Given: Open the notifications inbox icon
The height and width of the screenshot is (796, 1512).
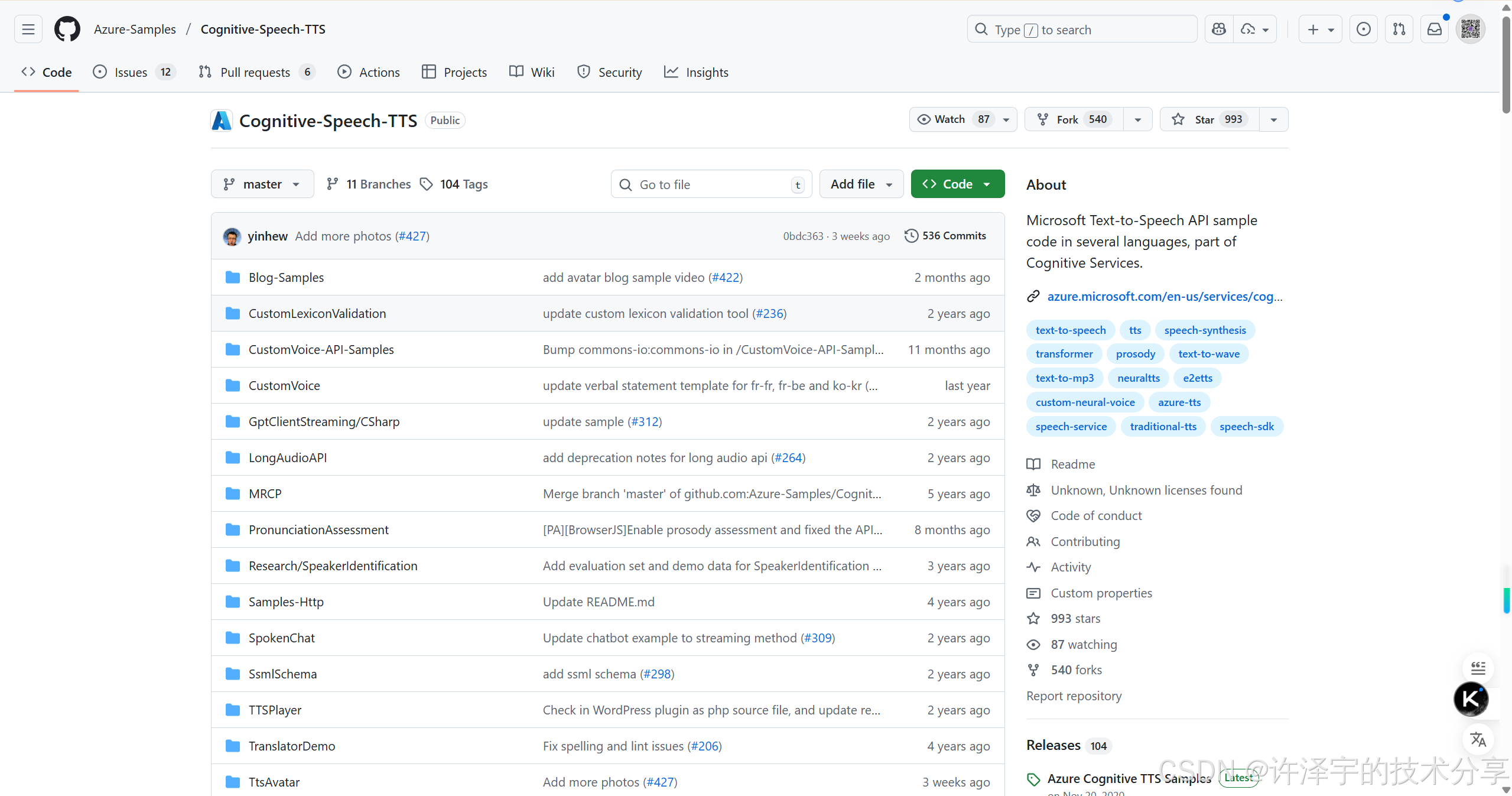Looking at the screenshot, I should pyautogui.click(x=1434, y=29).
